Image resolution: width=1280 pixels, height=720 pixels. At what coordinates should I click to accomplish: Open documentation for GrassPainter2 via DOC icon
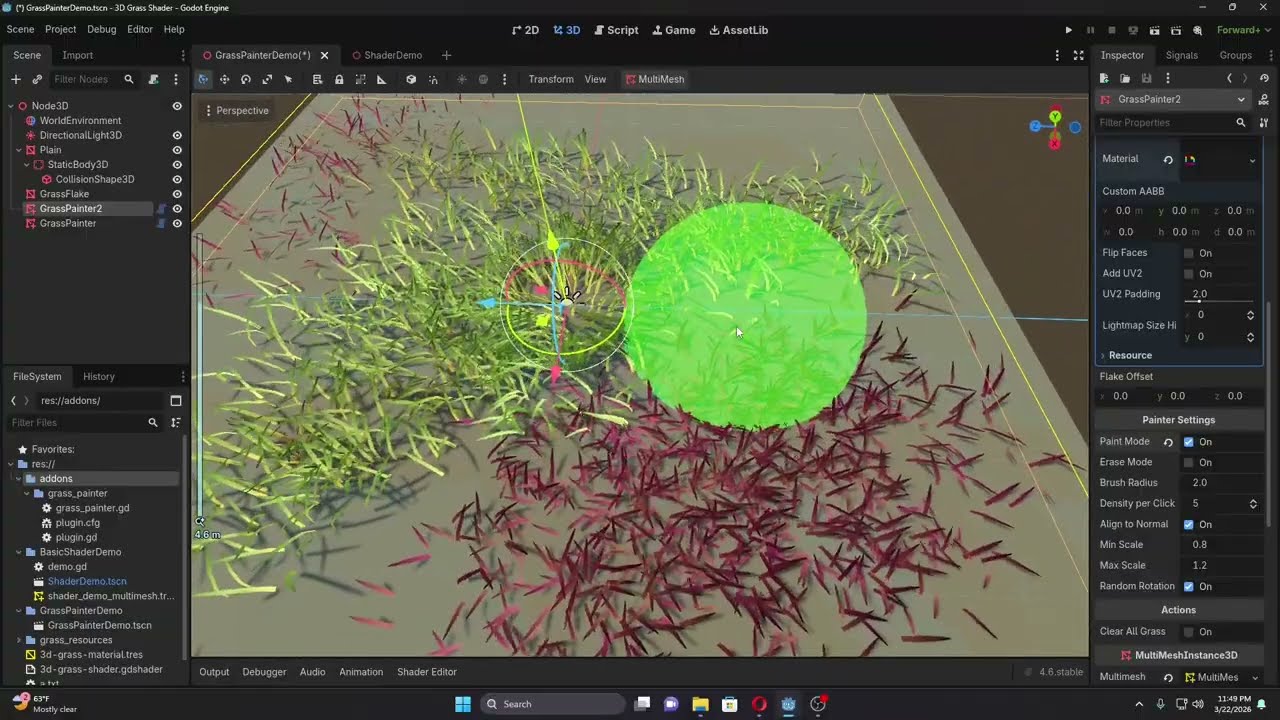coord(1264,99)
